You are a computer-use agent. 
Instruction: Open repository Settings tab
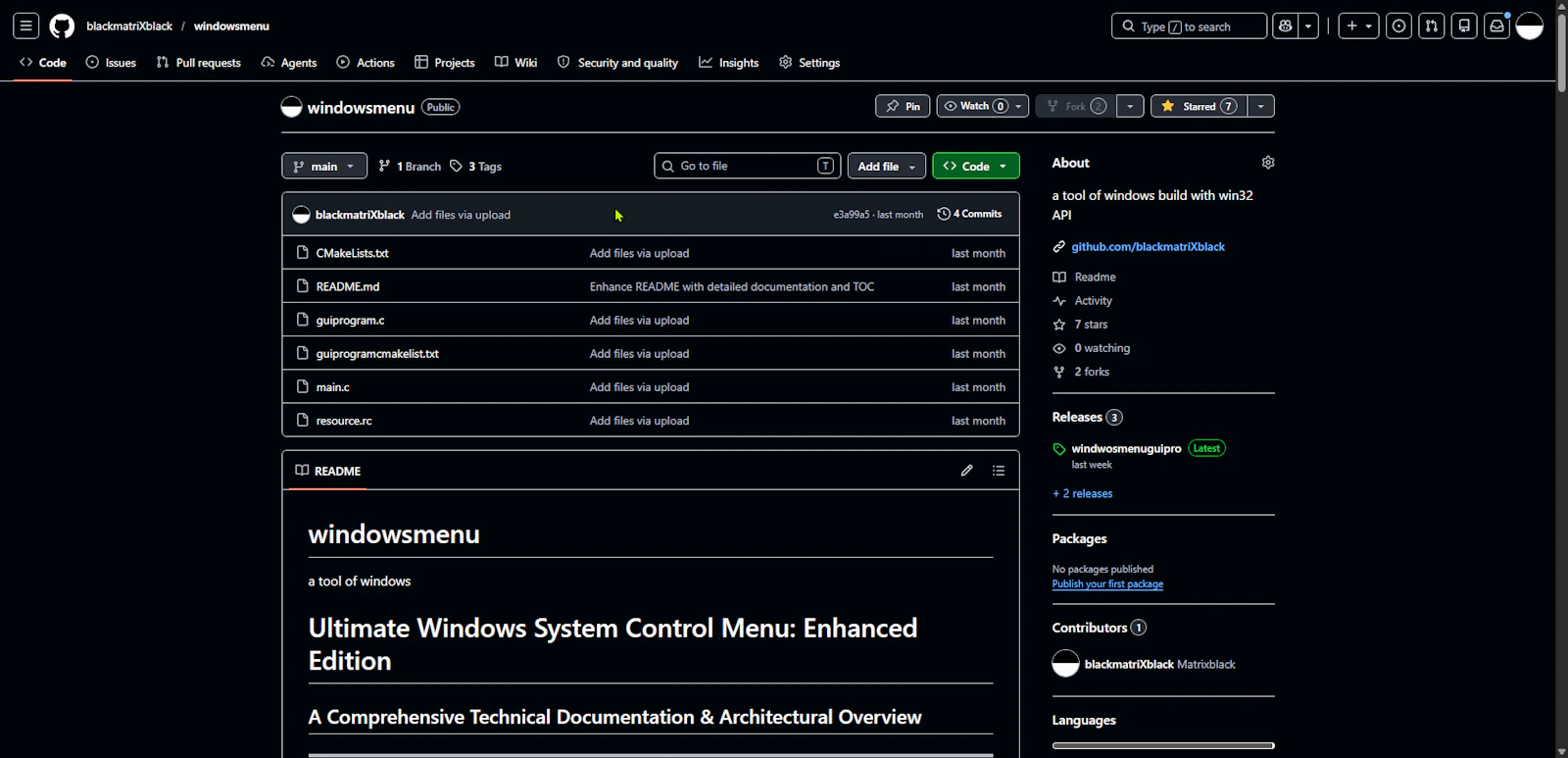(809, 63)
